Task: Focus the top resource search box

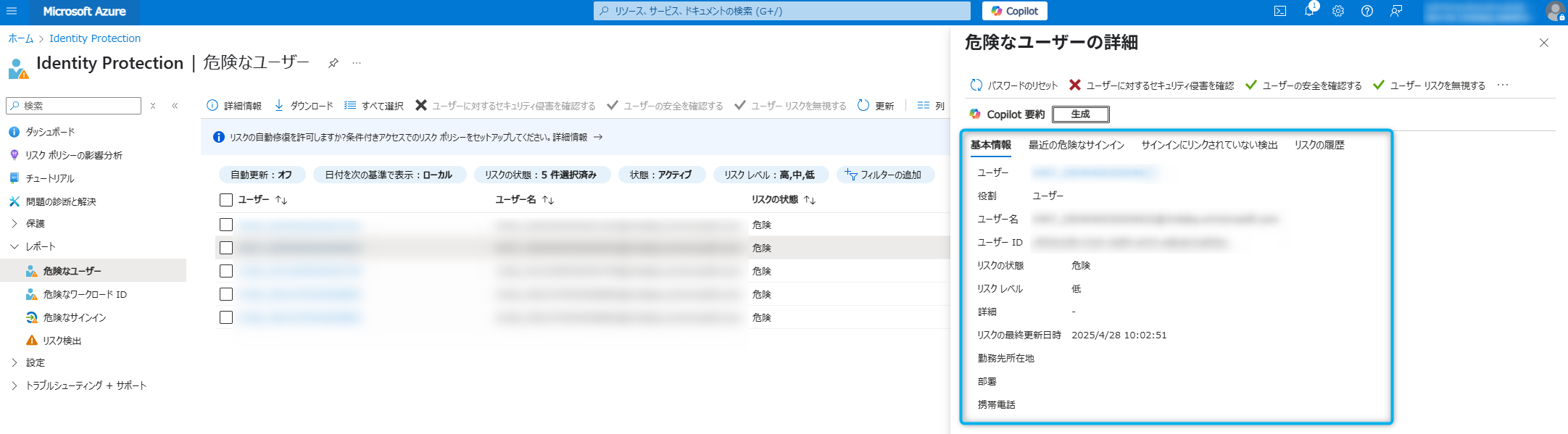Action: pyautogui.click(x=782, y=11)
